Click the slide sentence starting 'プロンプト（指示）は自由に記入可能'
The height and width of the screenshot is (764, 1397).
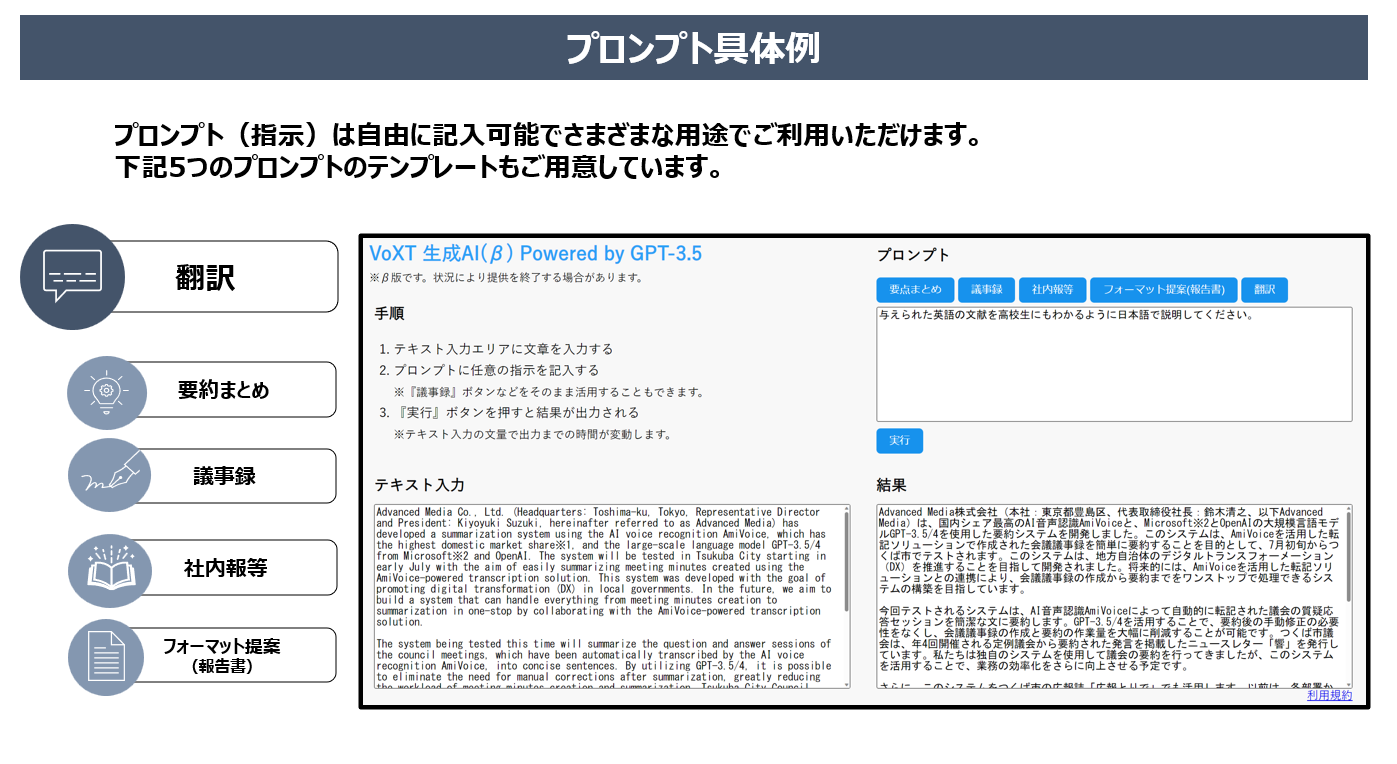click(x=547, y=135)
